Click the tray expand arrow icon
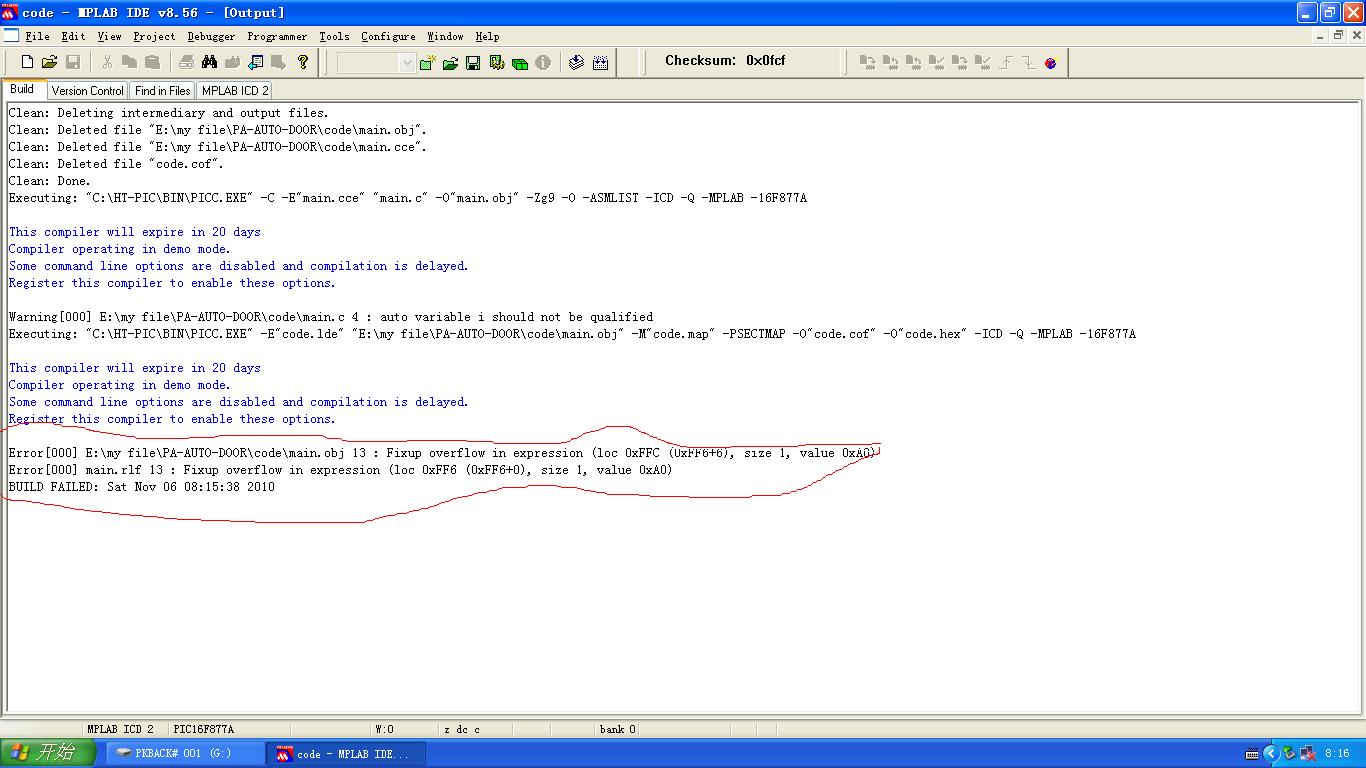This screenshot has width=1366, height=768. click(1271, 753)
